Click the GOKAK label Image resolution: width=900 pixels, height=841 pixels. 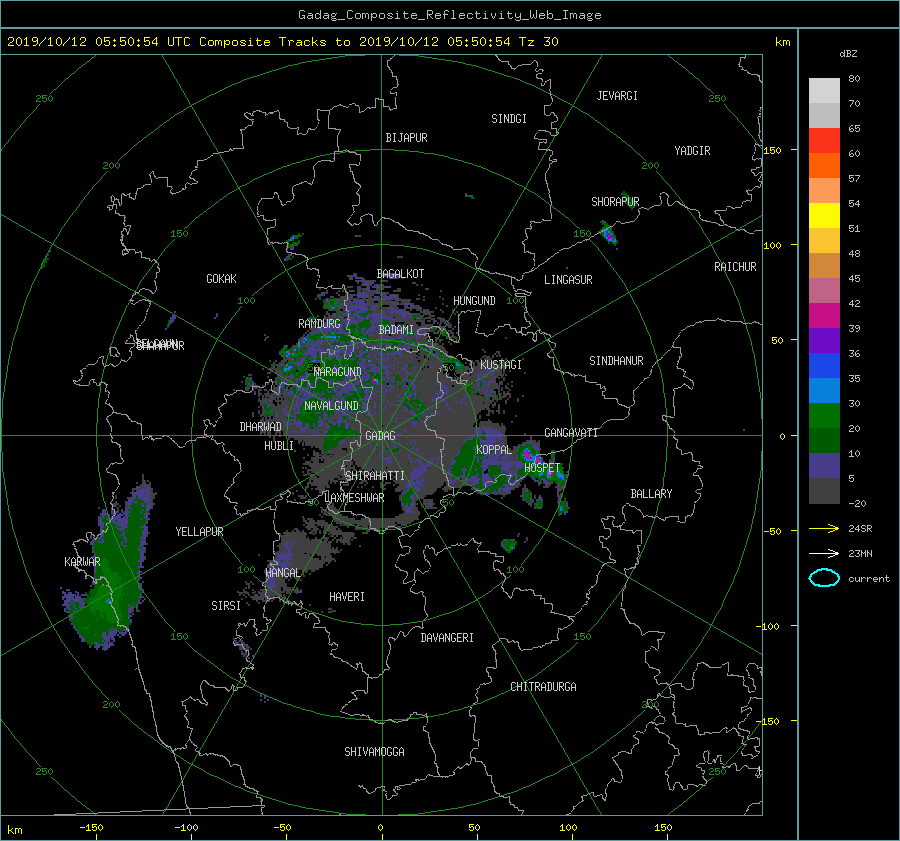point(221,279)
